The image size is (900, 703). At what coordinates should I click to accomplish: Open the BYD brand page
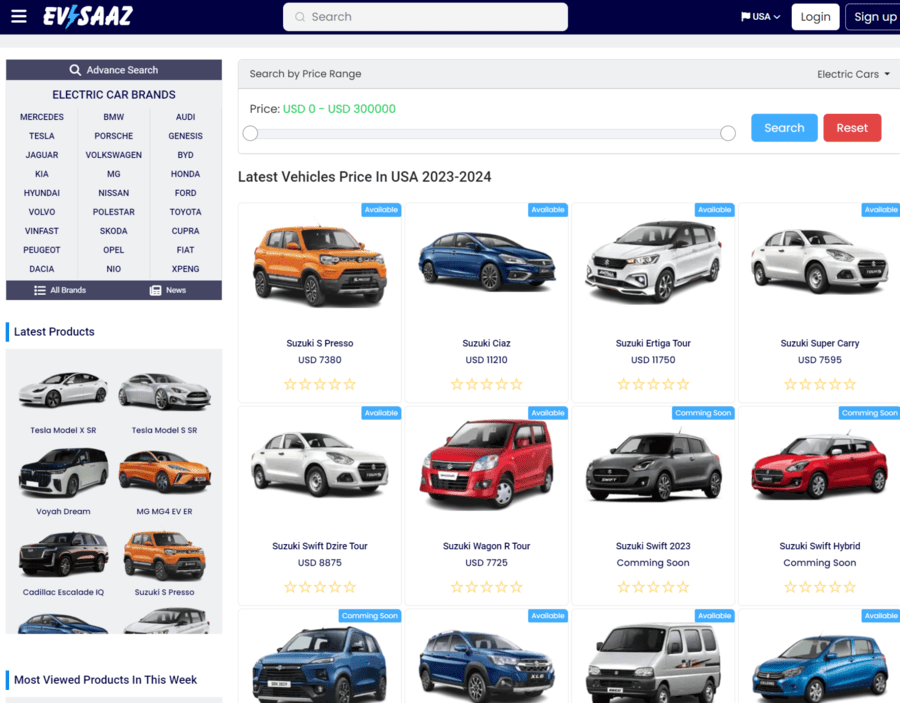[x=185, y=155]
